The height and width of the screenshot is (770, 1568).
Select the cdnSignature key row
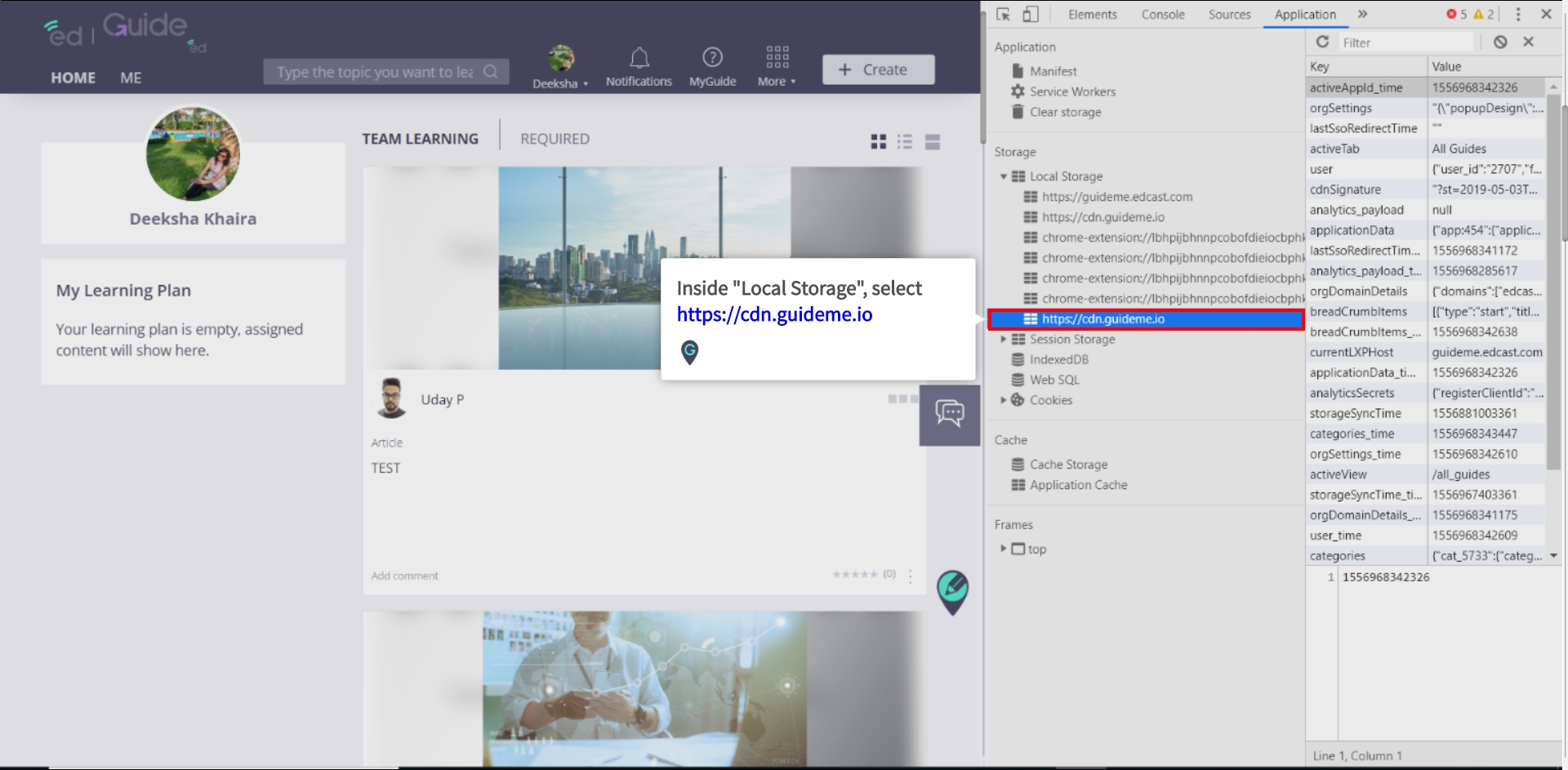[1425, 189]
